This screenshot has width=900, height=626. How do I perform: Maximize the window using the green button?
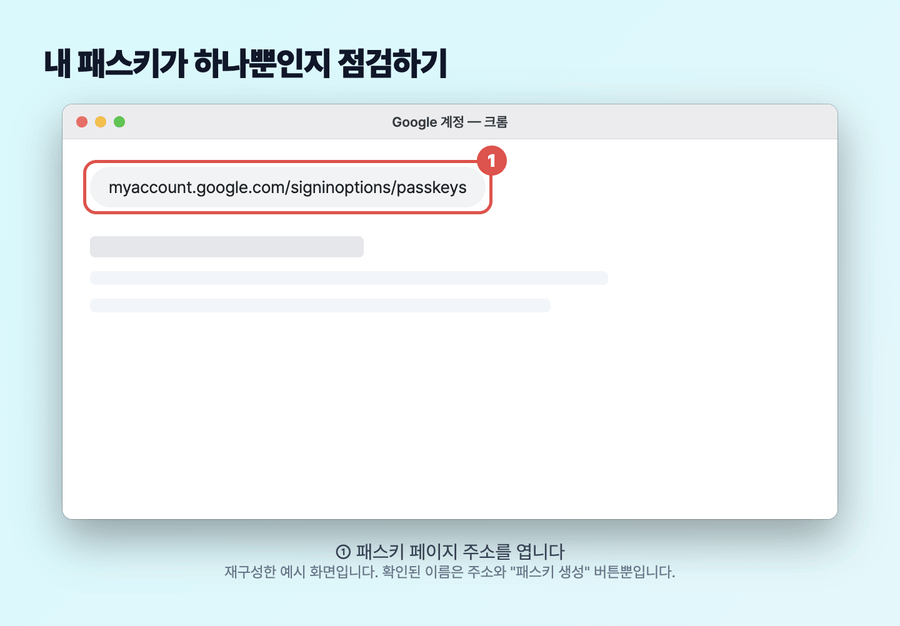(119, 122)
